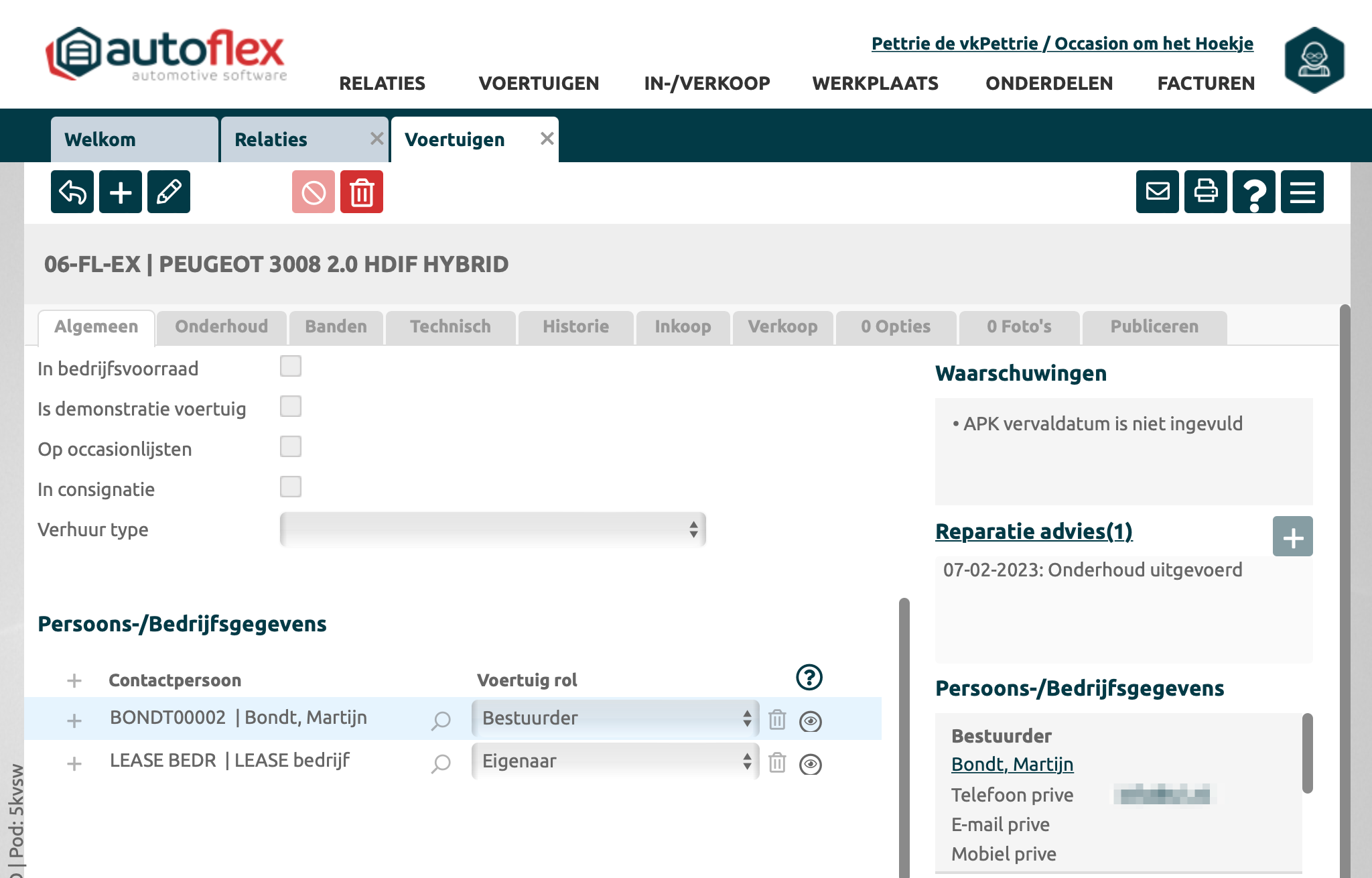Open the hamburger menu icon
Screen dimensions: 1372x878
[x=1302, y=192]
